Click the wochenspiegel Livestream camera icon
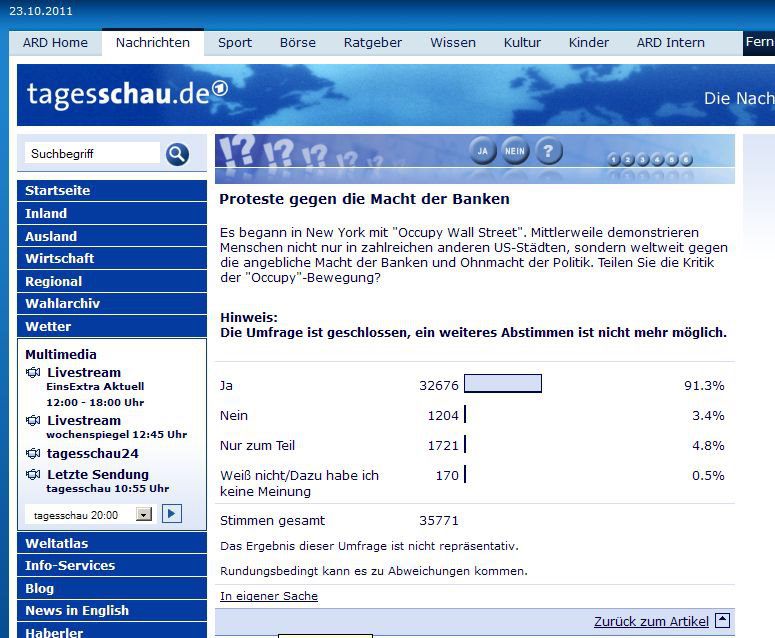The image size is (775, 638). (x=33, y=421)
